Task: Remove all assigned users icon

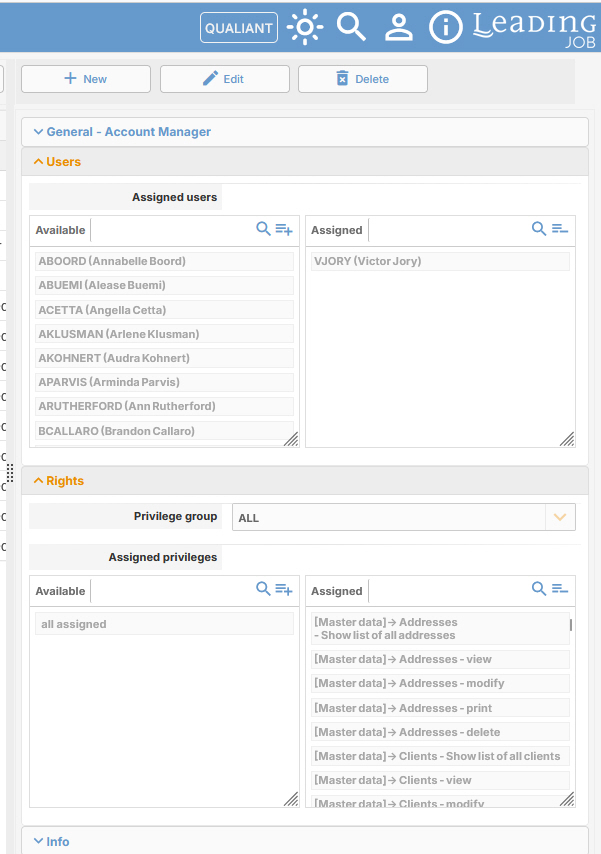Action: click(560, 229)
